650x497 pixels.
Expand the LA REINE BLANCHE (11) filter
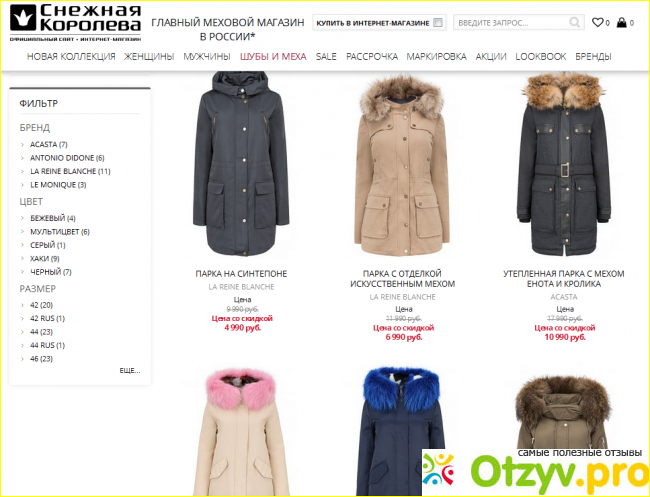pos(70,171)
